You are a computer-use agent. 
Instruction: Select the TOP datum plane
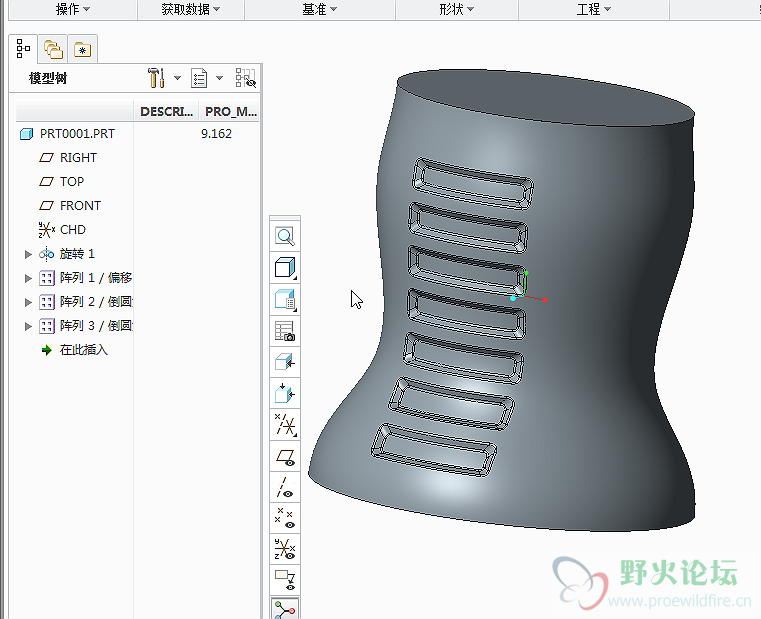71,181
